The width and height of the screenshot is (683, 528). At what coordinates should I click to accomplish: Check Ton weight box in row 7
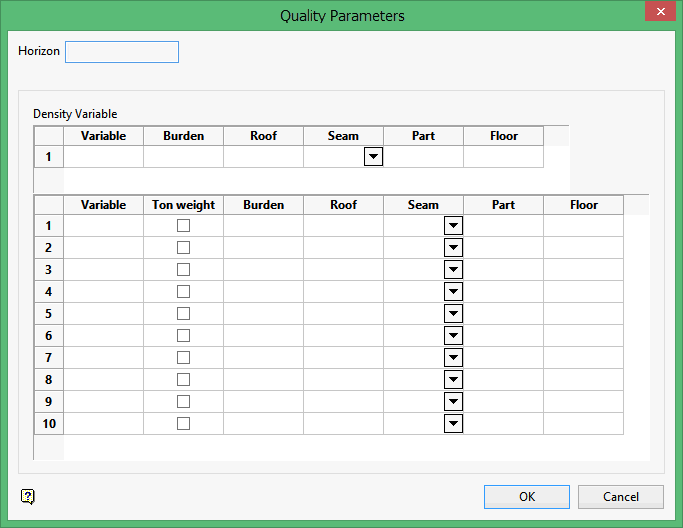point(183,358)
